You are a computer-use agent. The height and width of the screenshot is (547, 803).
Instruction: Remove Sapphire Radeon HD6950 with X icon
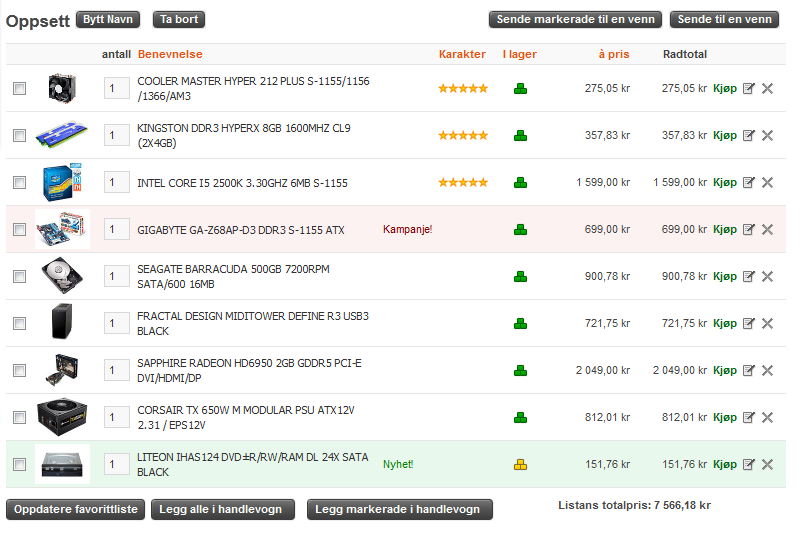click(767, 371)
